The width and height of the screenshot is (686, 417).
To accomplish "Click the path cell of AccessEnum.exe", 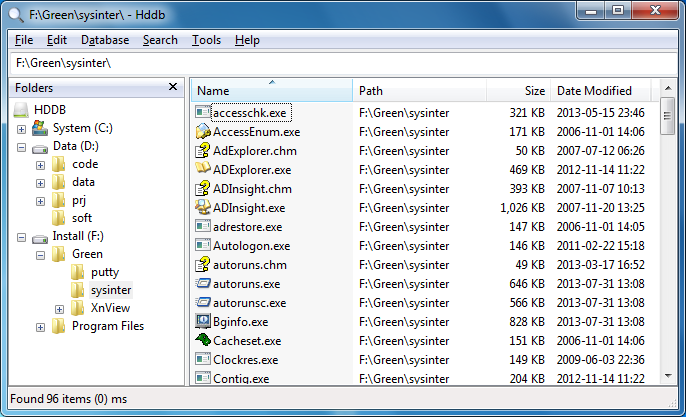I will [404, 132].
